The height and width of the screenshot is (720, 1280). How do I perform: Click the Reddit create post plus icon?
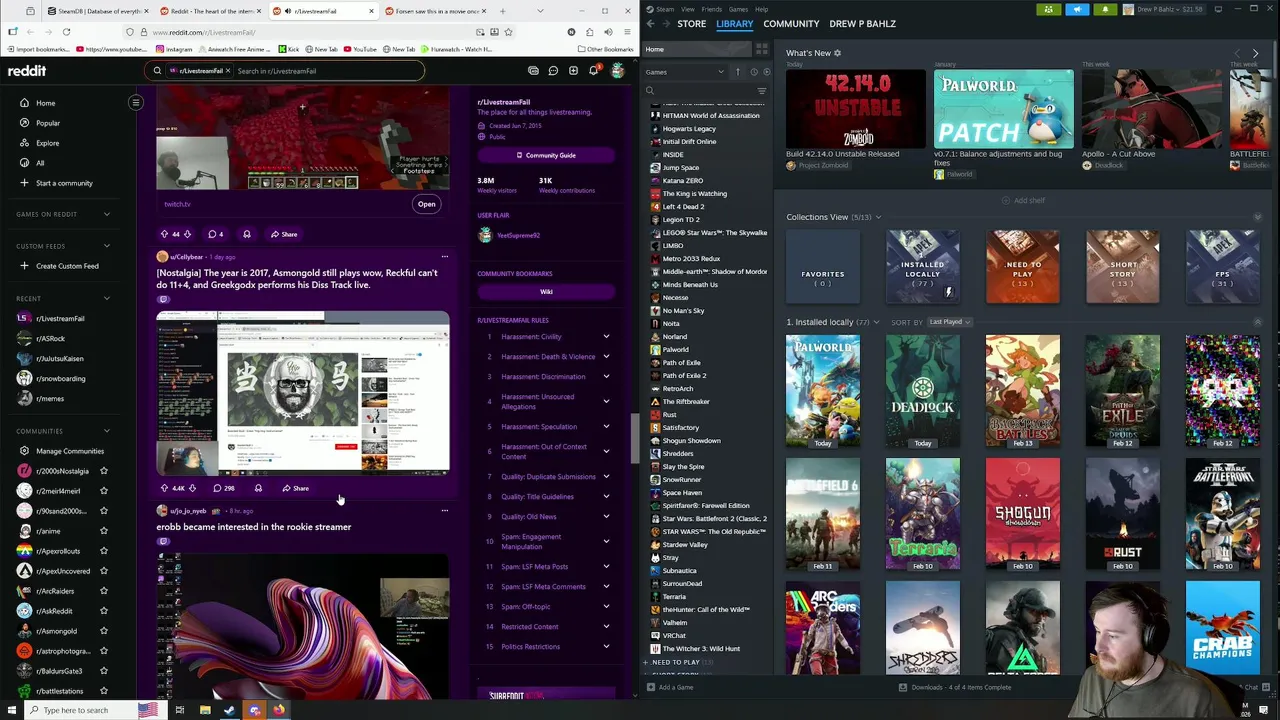tap(573, 71)
